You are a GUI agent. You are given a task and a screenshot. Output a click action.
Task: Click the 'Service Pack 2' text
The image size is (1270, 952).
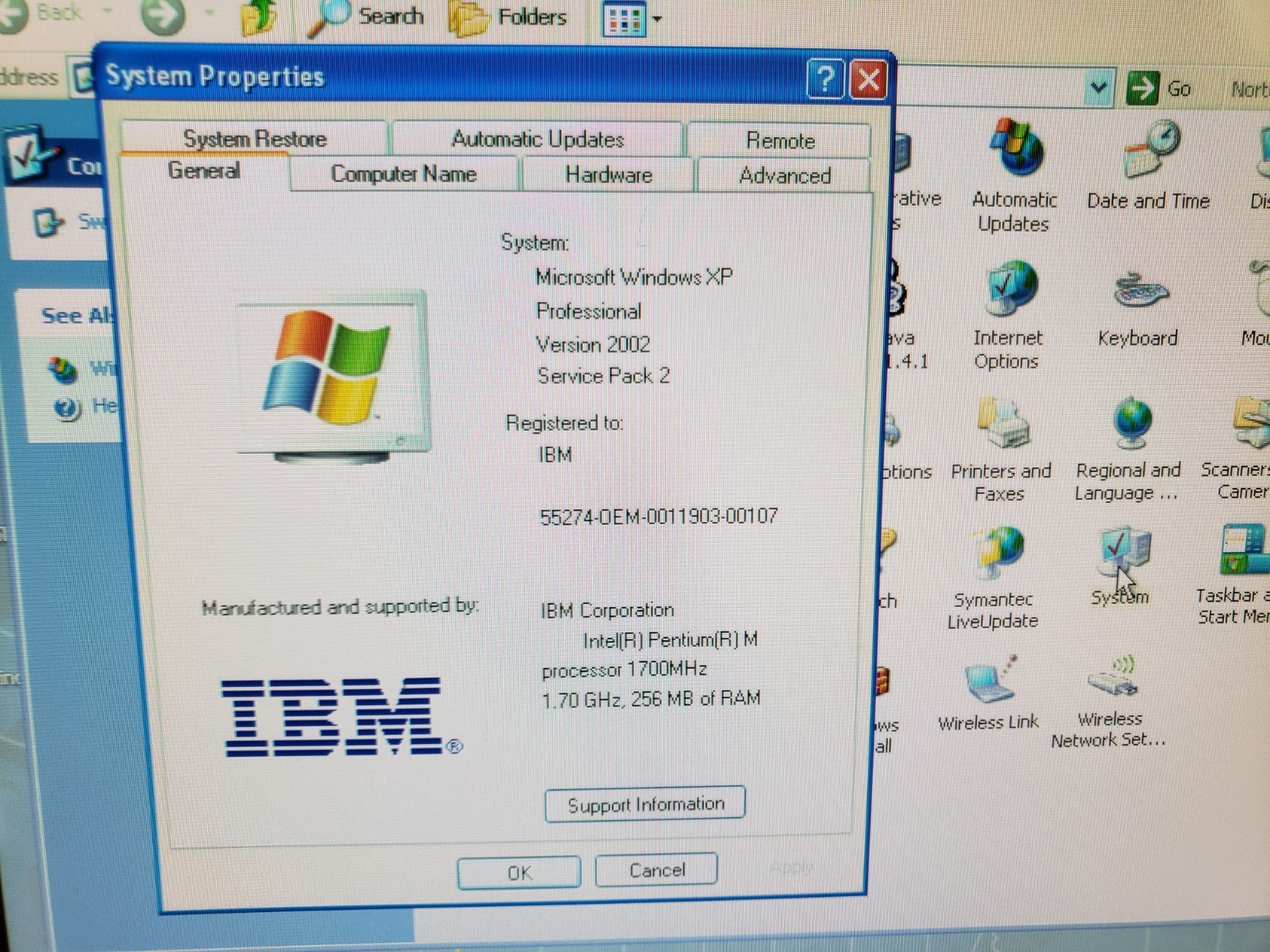(603, 375)
